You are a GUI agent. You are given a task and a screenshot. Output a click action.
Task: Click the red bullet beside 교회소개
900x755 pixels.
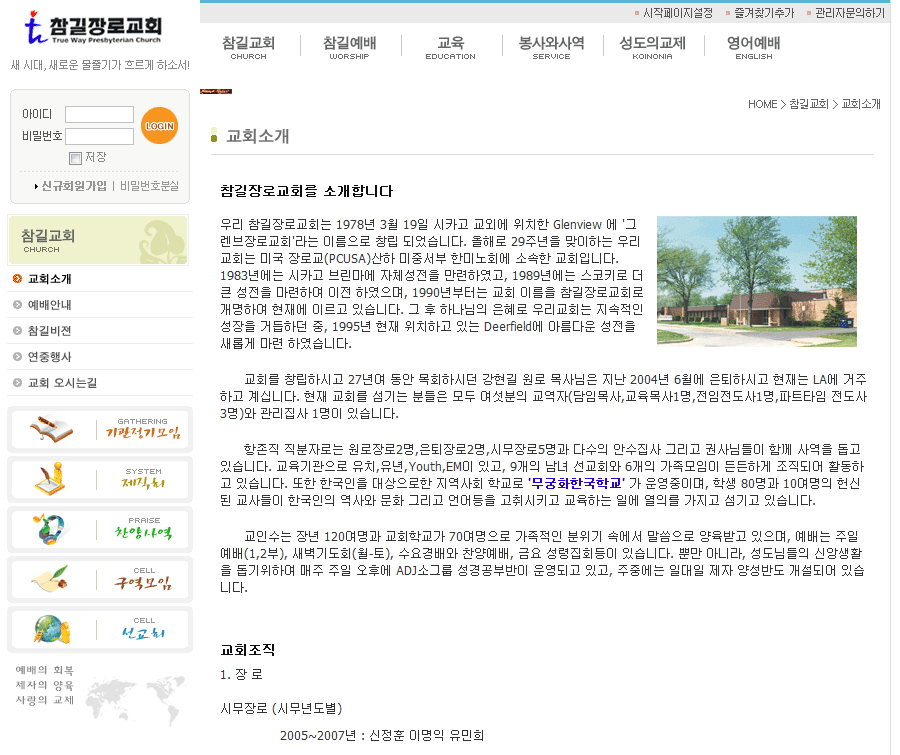(x=18, y=279)
